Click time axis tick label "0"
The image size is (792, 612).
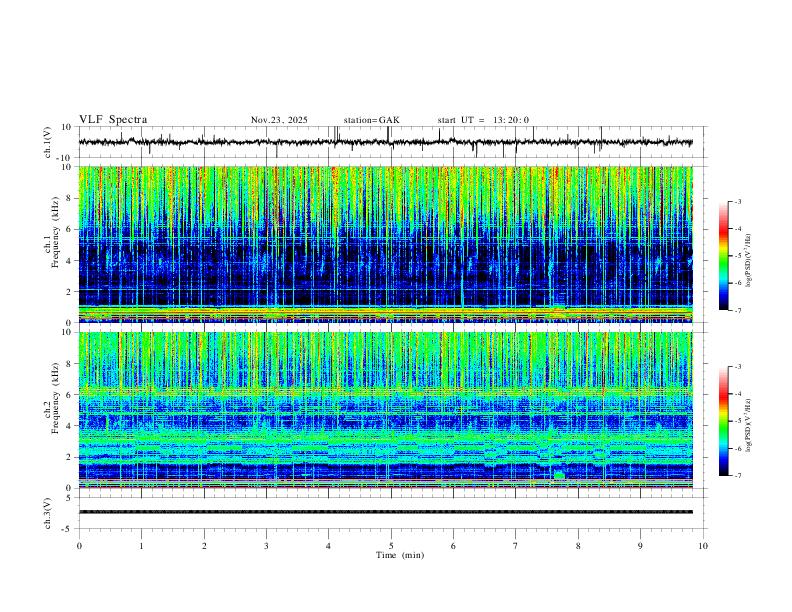click(79, 546)
